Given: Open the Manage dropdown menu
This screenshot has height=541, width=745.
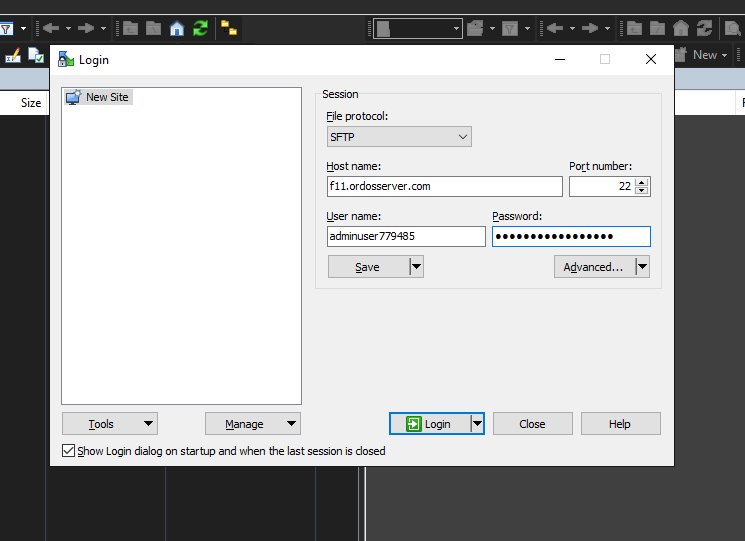Looking at the screenshot, I should tap(253, 424).
